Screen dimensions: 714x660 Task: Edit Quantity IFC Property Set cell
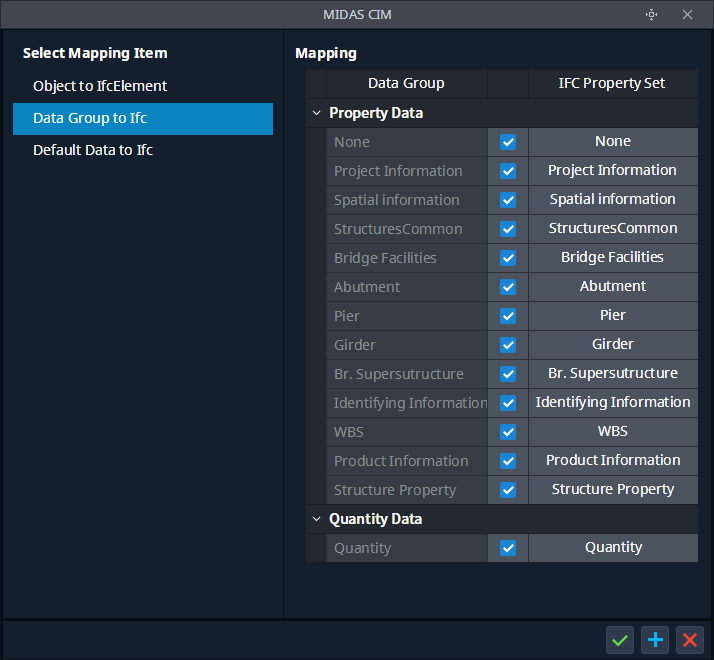(613, 547)
